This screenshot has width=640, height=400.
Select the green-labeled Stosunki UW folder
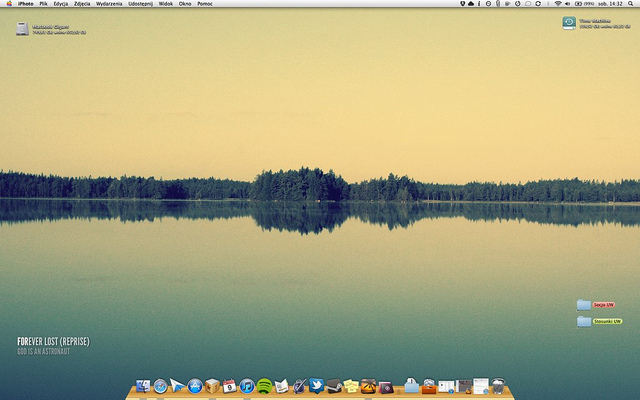[x=584, y=322]
